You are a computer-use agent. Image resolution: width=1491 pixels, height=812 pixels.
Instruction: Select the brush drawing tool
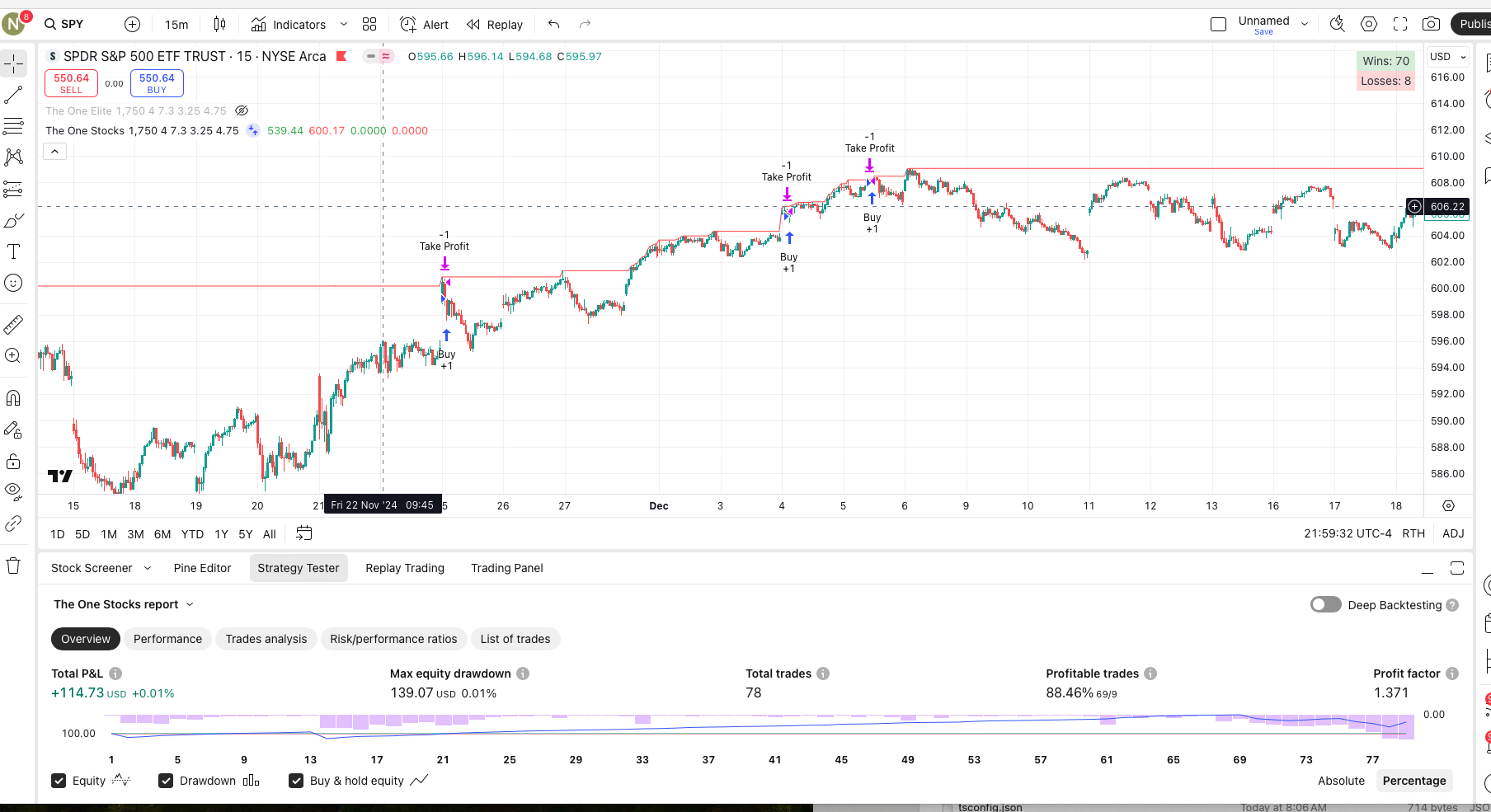14,220
